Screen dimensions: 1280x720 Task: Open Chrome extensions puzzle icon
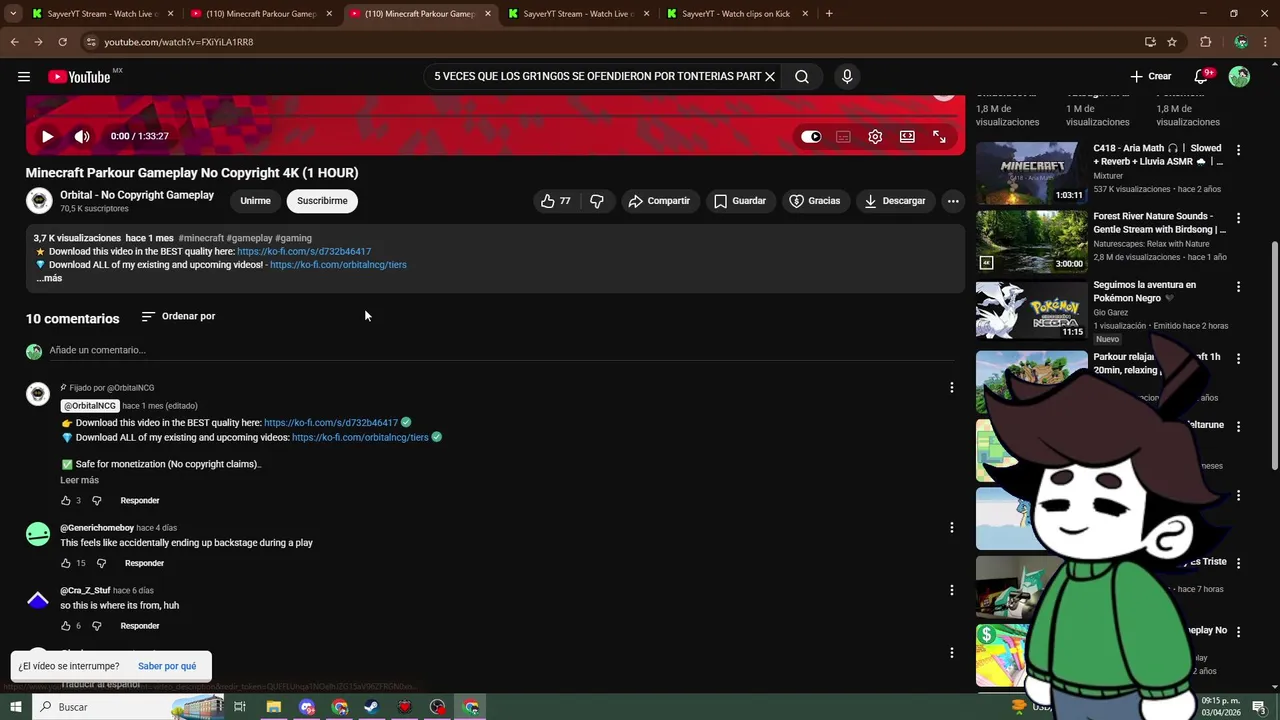click(1205, 42)
